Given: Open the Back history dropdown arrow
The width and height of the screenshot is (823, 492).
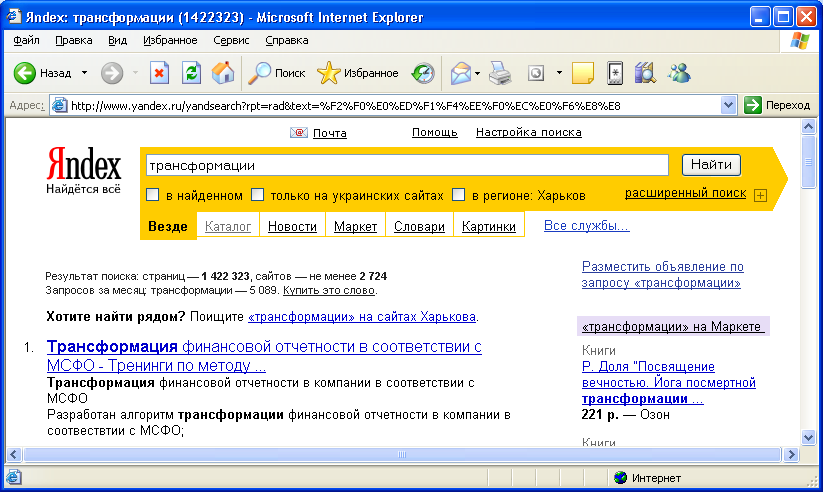Looking at the screenshot, I should click(84, 73).
